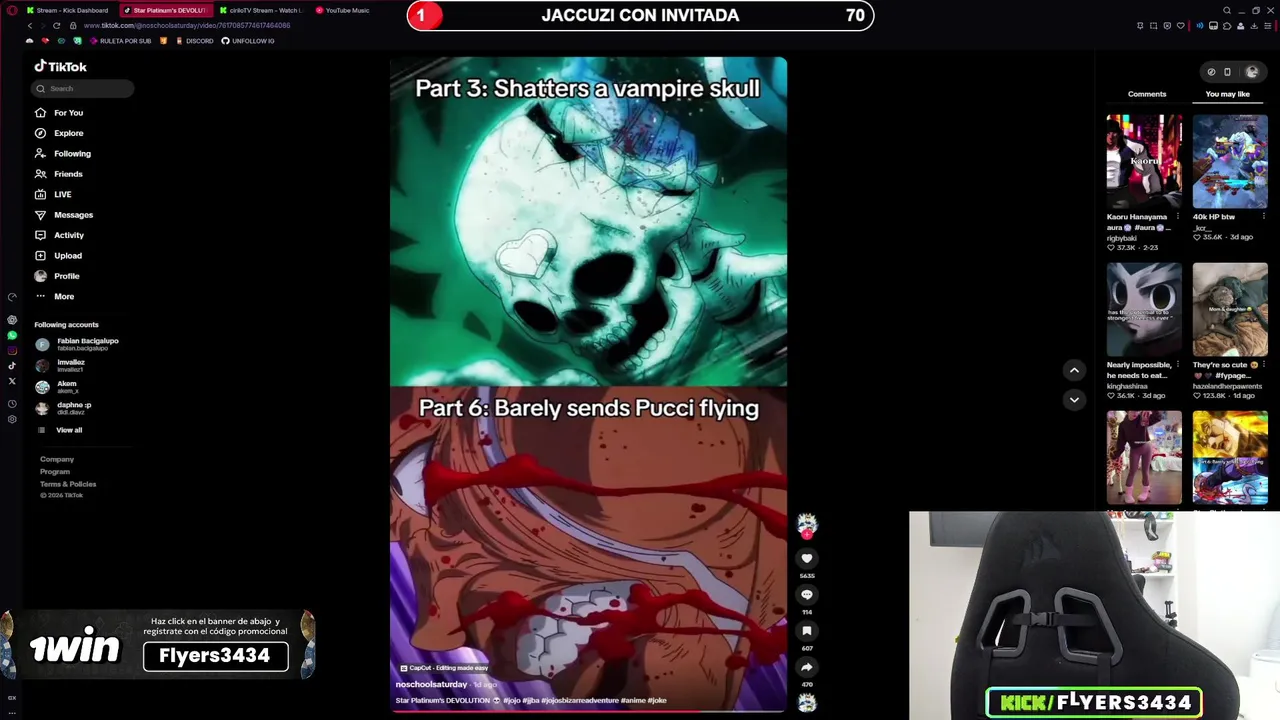
Task: Click the TikTok logo
Action: click(61, 66)
